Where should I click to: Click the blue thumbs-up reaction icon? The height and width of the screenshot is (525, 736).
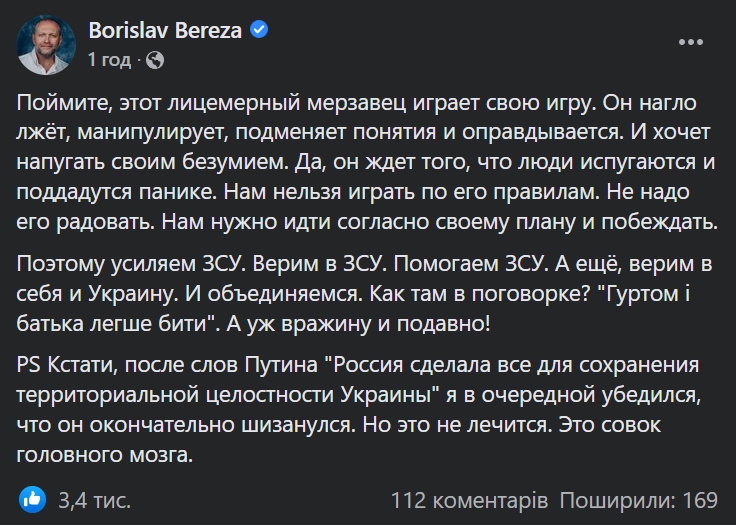coord(32,498)
